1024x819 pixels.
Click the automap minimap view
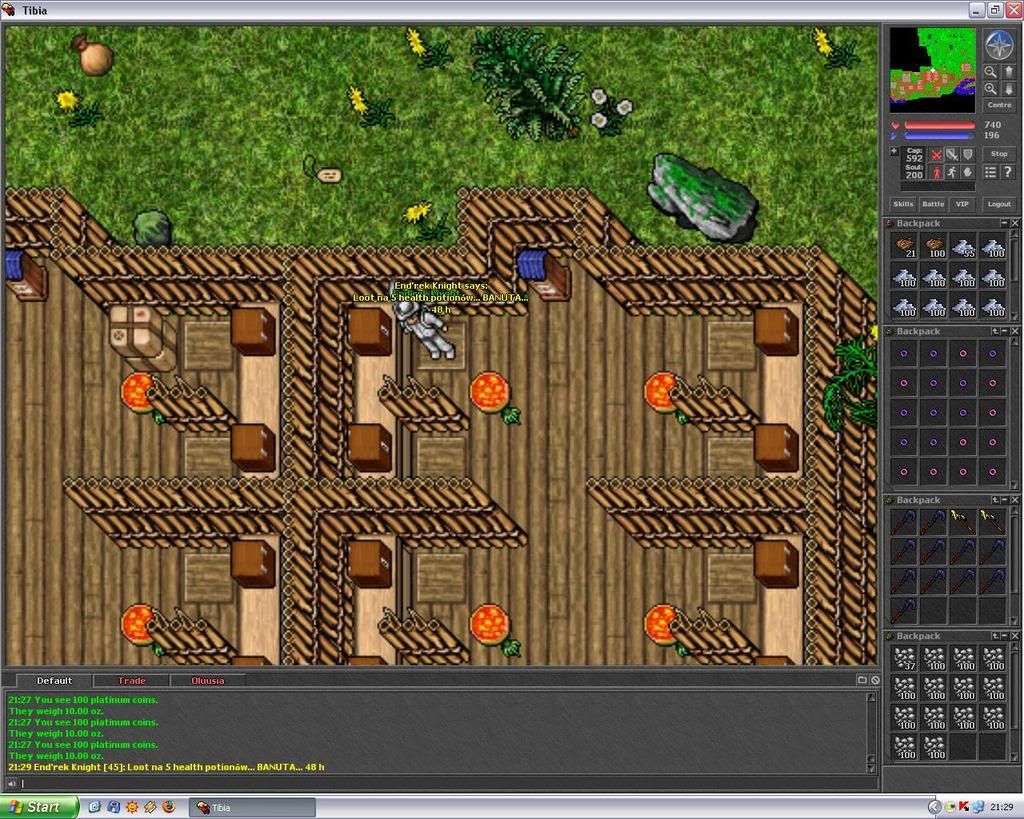click(933, 70)
